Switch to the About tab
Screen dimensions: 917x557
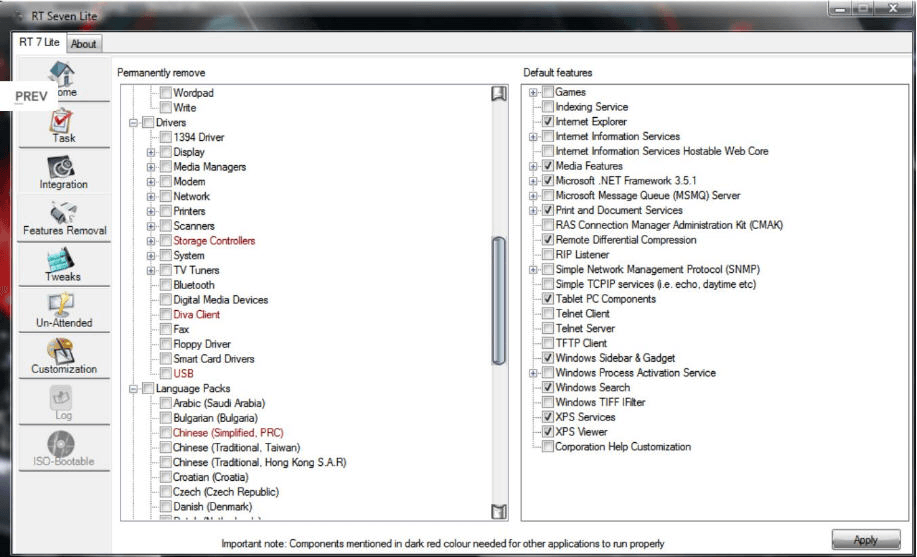tap(84, 44)
